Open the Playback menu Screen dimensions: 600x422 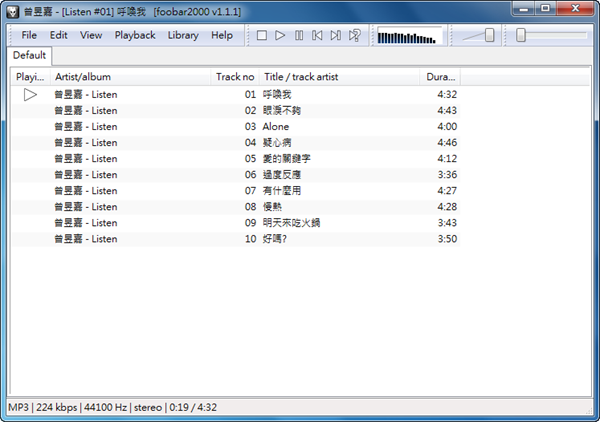tap(135, 35)
